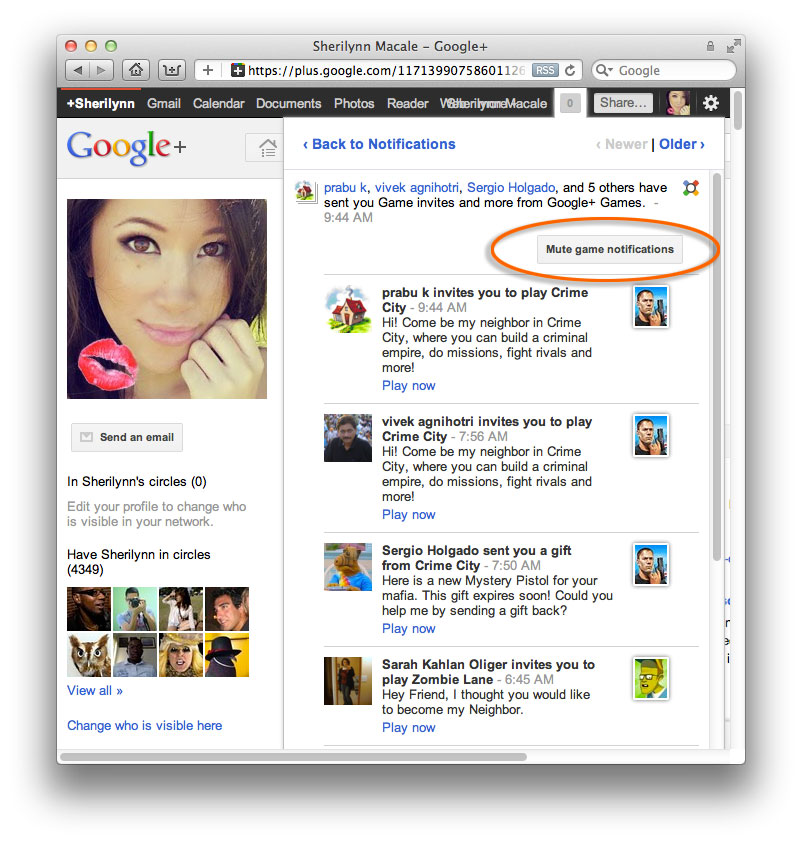Viewport: 802px width, 843px height.
Task: Open prabu k link in notification summary
Action: click(x=345, y=188)
